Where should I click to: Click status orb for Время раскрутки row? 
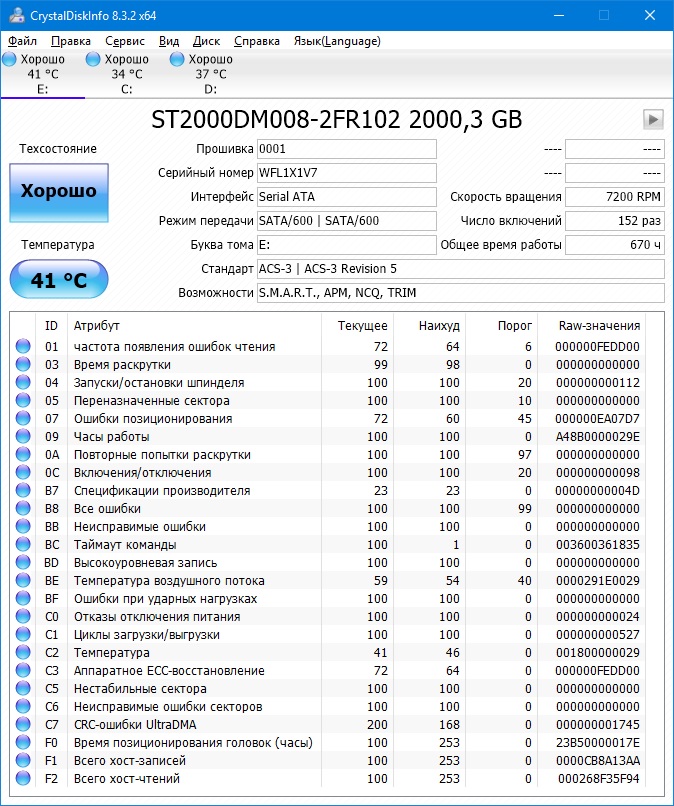23,364
